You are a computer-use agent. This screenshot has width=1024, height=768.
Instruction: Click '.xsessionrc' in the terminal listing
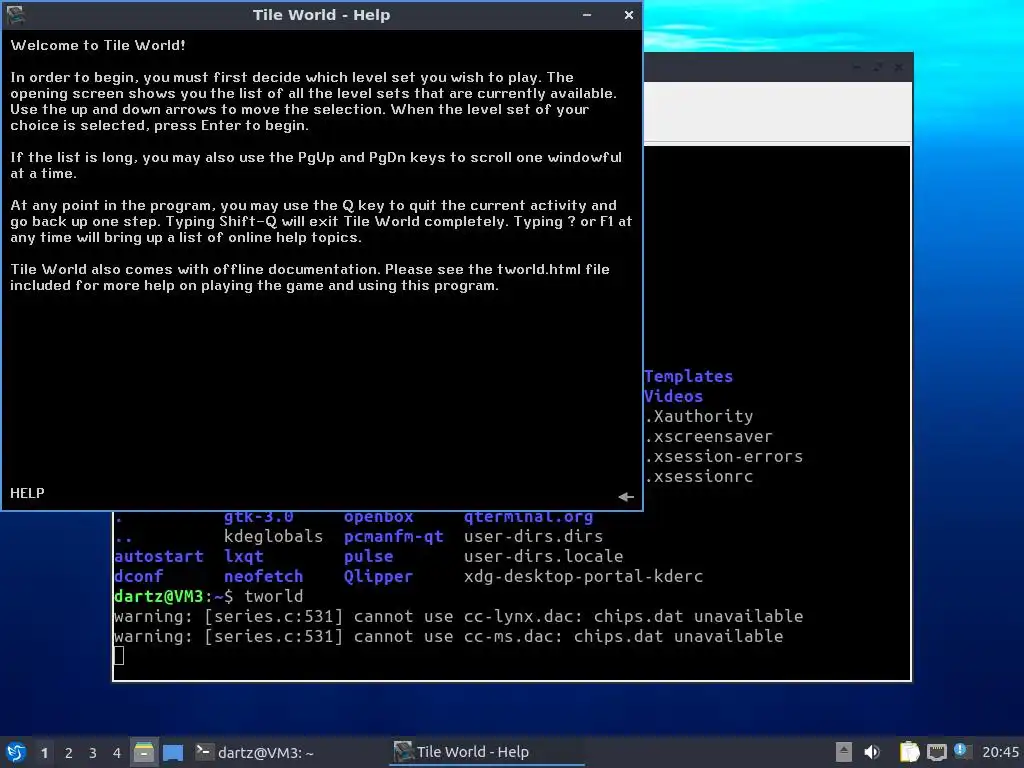click(699, 476)
